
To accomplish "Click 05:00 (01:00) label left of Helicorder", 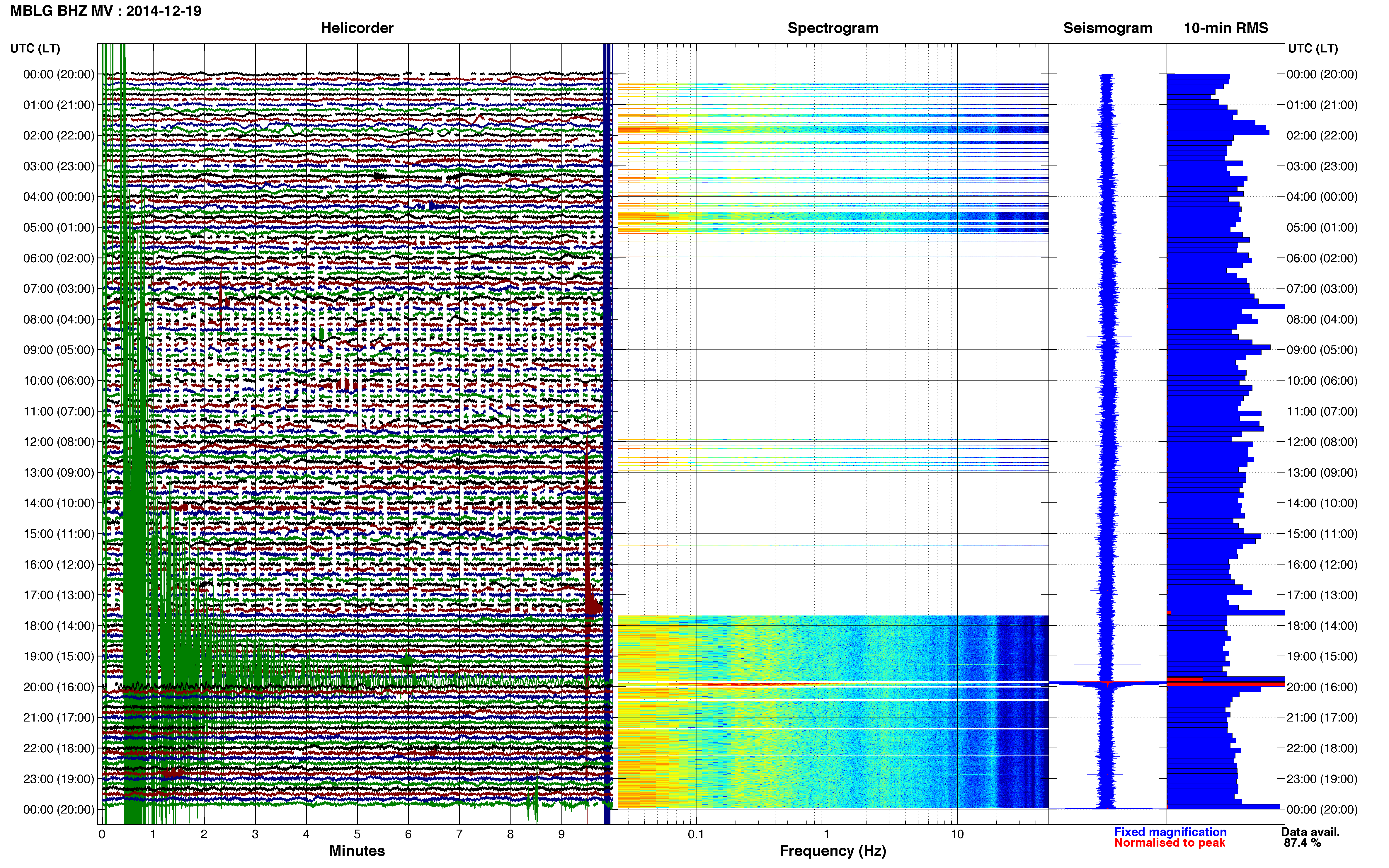I will coord(59,227).
